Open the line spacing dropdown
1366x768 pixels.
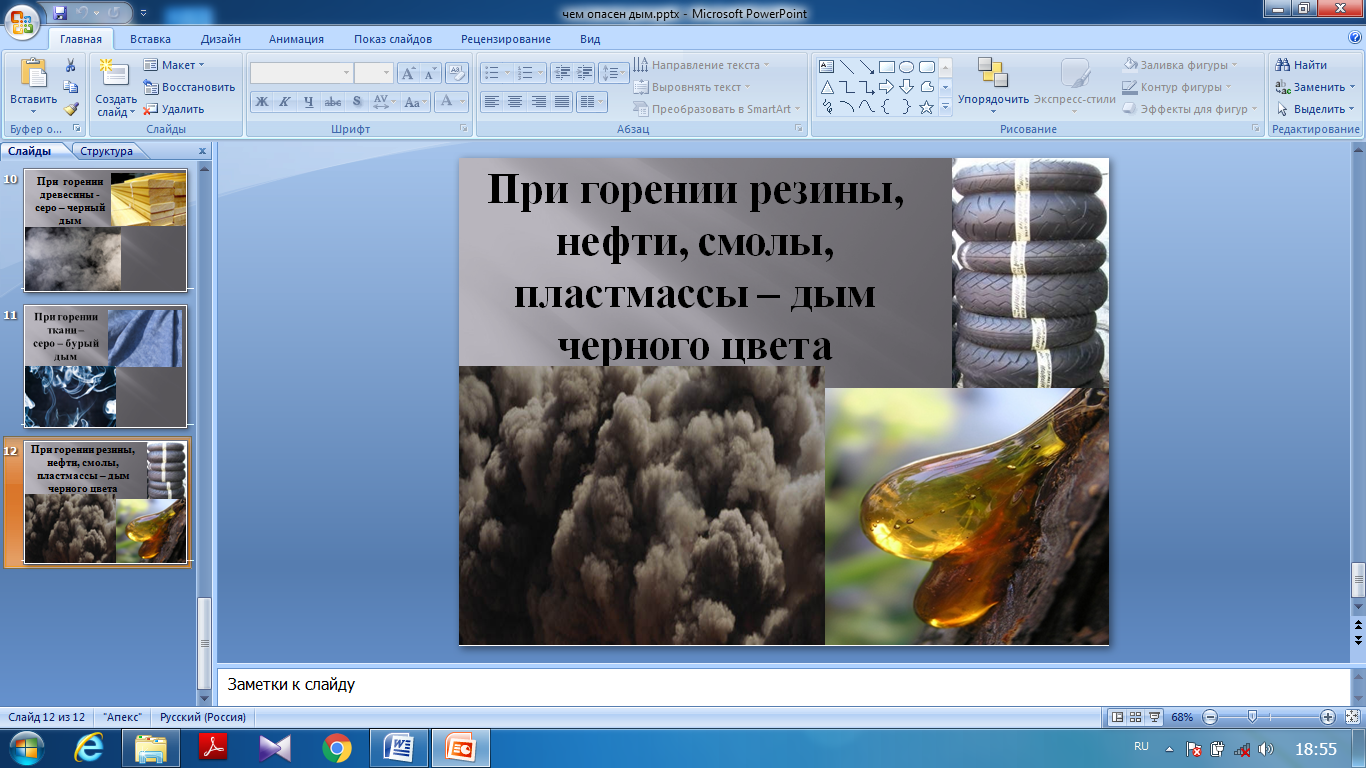point(614,73)
